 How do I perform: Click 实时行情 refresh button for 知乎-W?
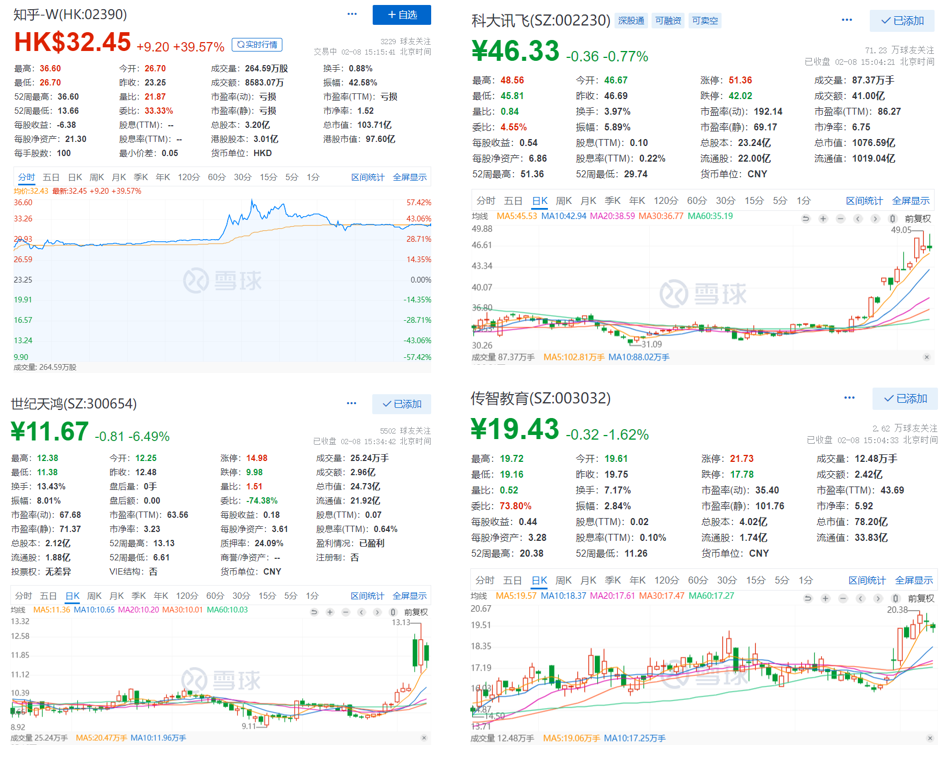(x=256, y=45)
